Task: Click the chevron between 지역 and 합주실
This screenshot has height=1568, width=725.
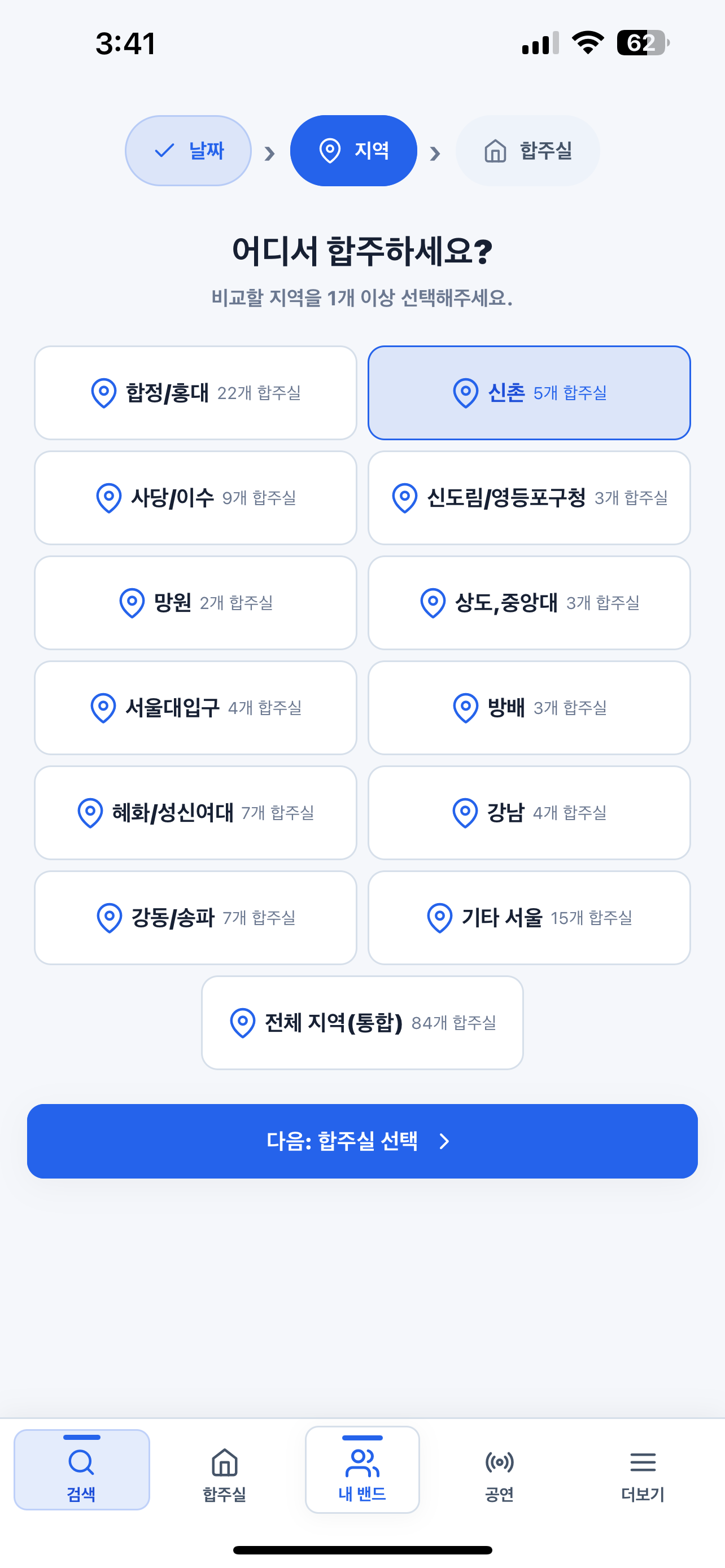Action: pos(435,153)
